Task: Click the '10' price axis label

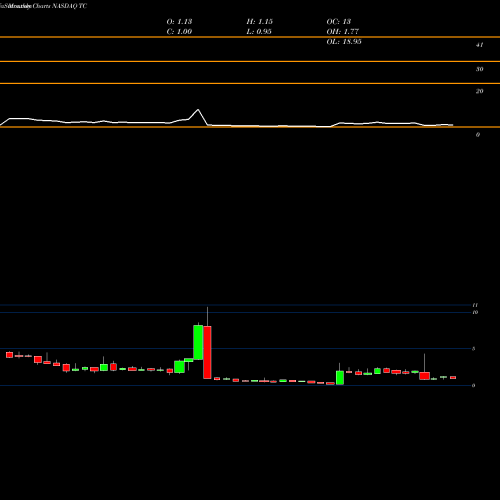Action: tap(475, 312)
